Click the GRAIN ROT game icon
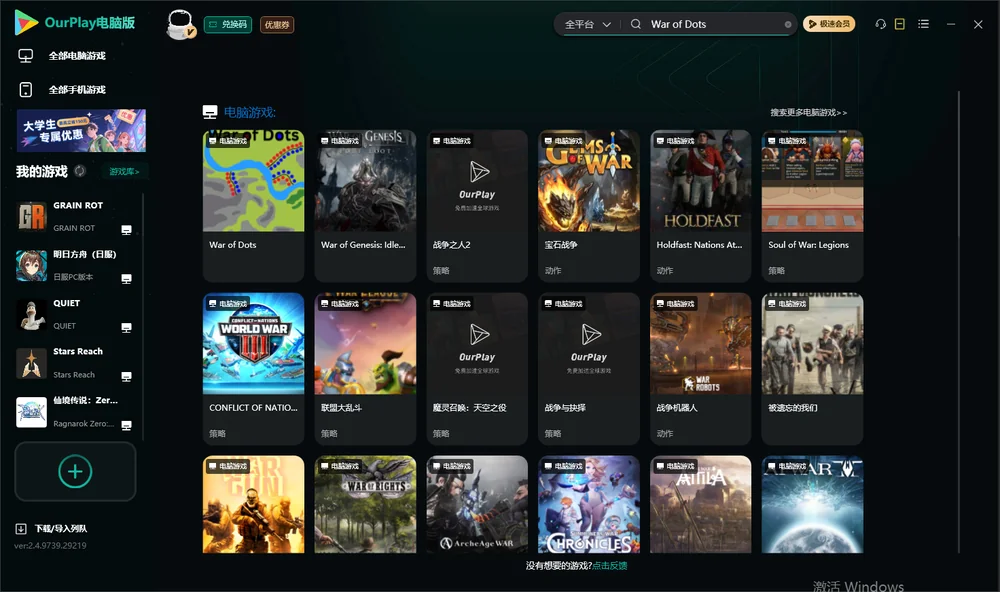This screenshot has width=1000, height=592. coord(31,216)
